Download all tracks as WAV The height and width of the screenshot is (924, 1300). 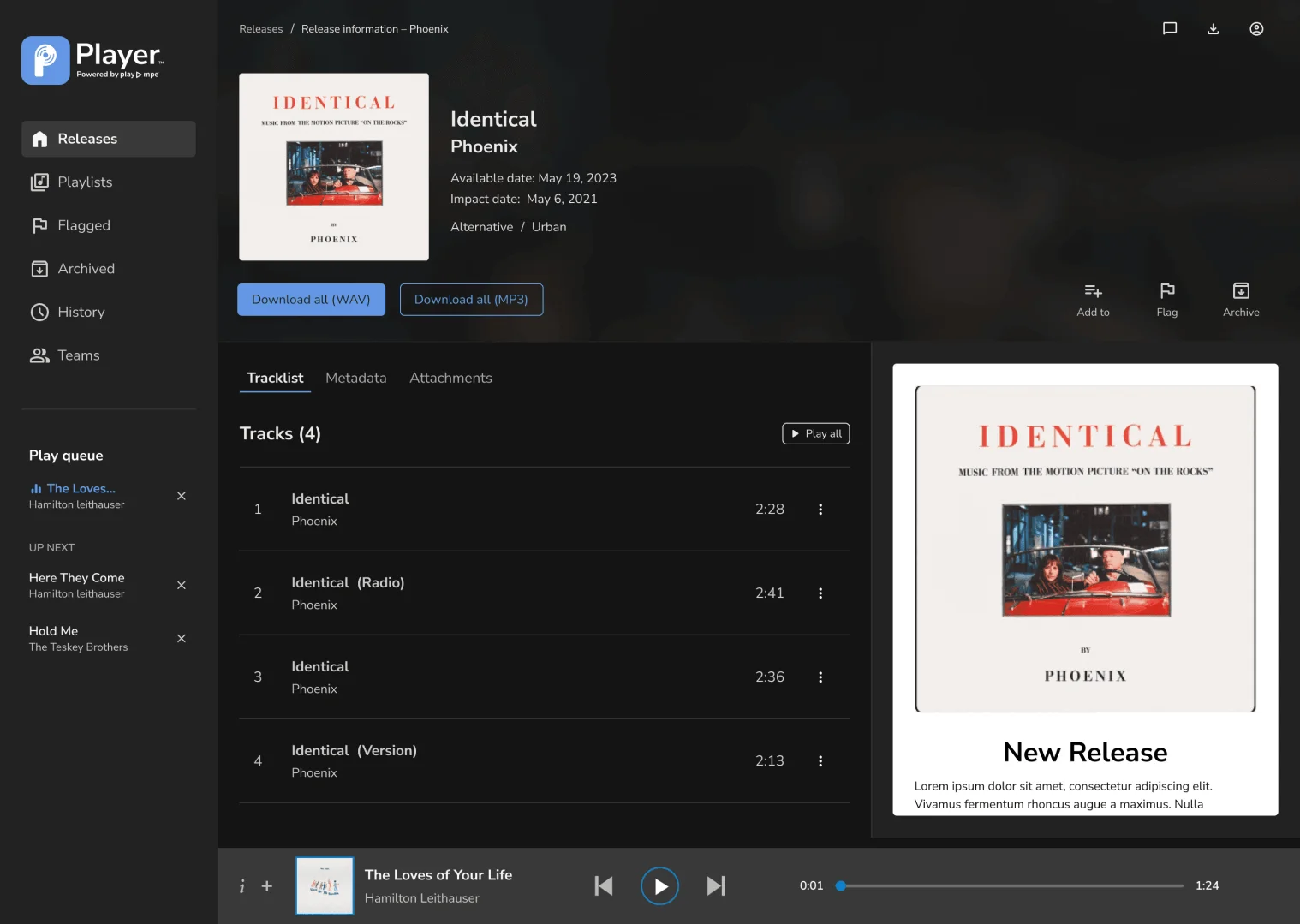311,299
